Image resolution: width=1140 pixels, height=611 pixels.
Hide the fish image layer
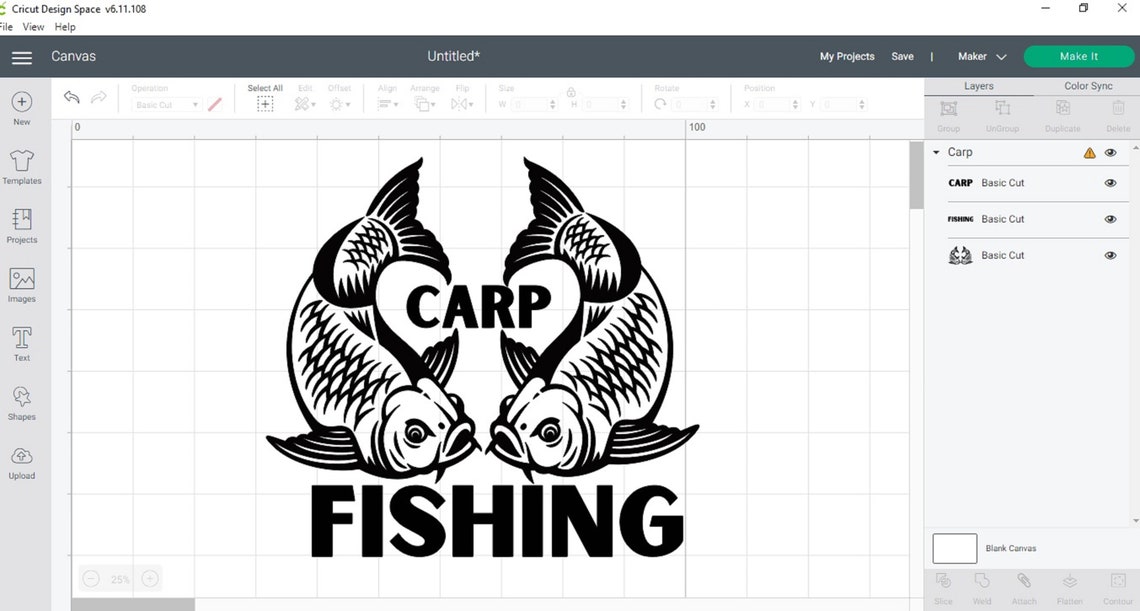[1110, 255]
